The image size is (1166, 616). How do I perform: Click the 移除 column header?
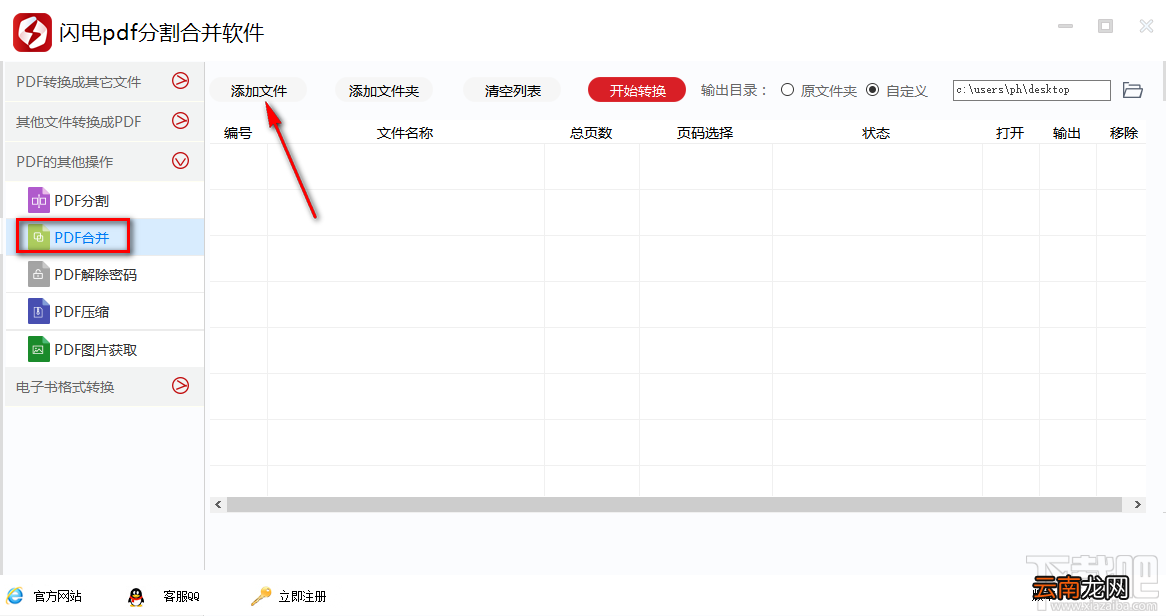point(1124,132)
